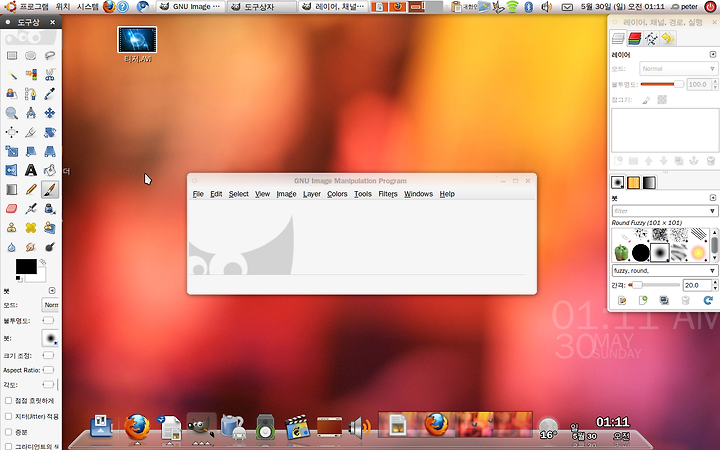
Task: Click the spacing value field showing 20.0
Action: click(x=697, y=285)
